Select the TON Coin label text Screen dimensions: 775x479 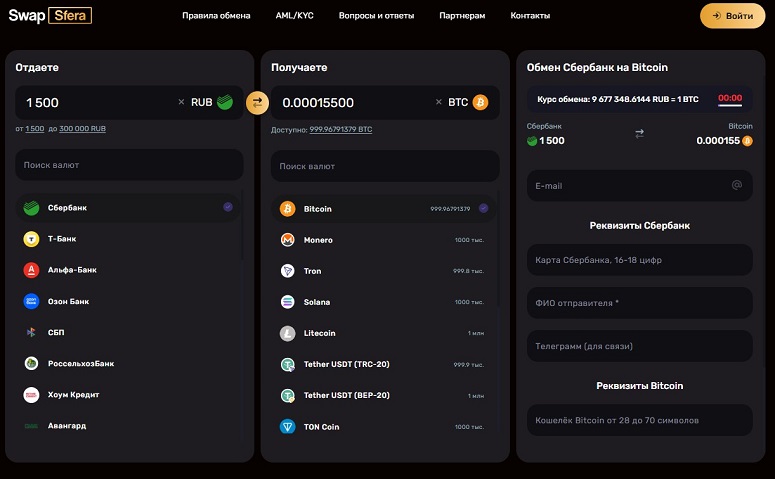pos(321,427)
